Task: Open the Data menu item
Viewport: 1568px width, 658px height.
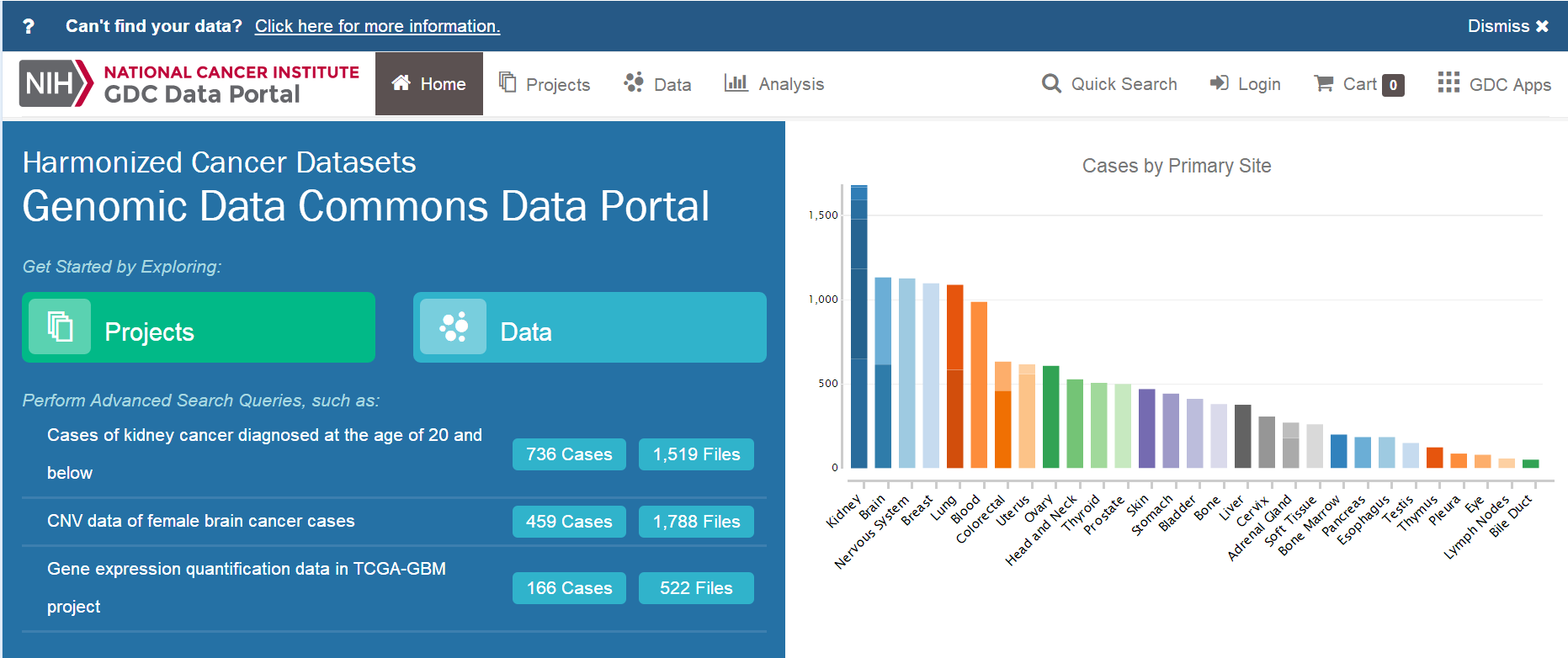Action: [x=657, y=84]
